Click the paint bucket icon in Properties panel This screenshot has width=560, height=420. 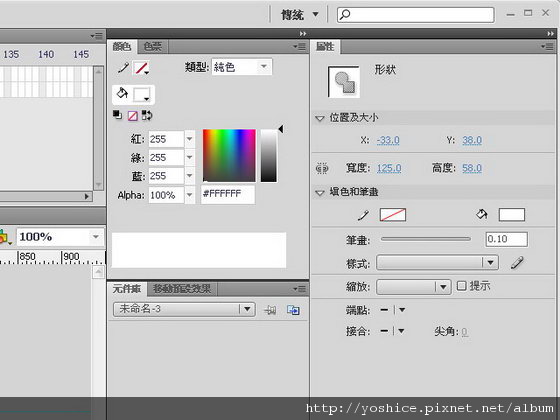pyautogui.click(x=482, y=214)
